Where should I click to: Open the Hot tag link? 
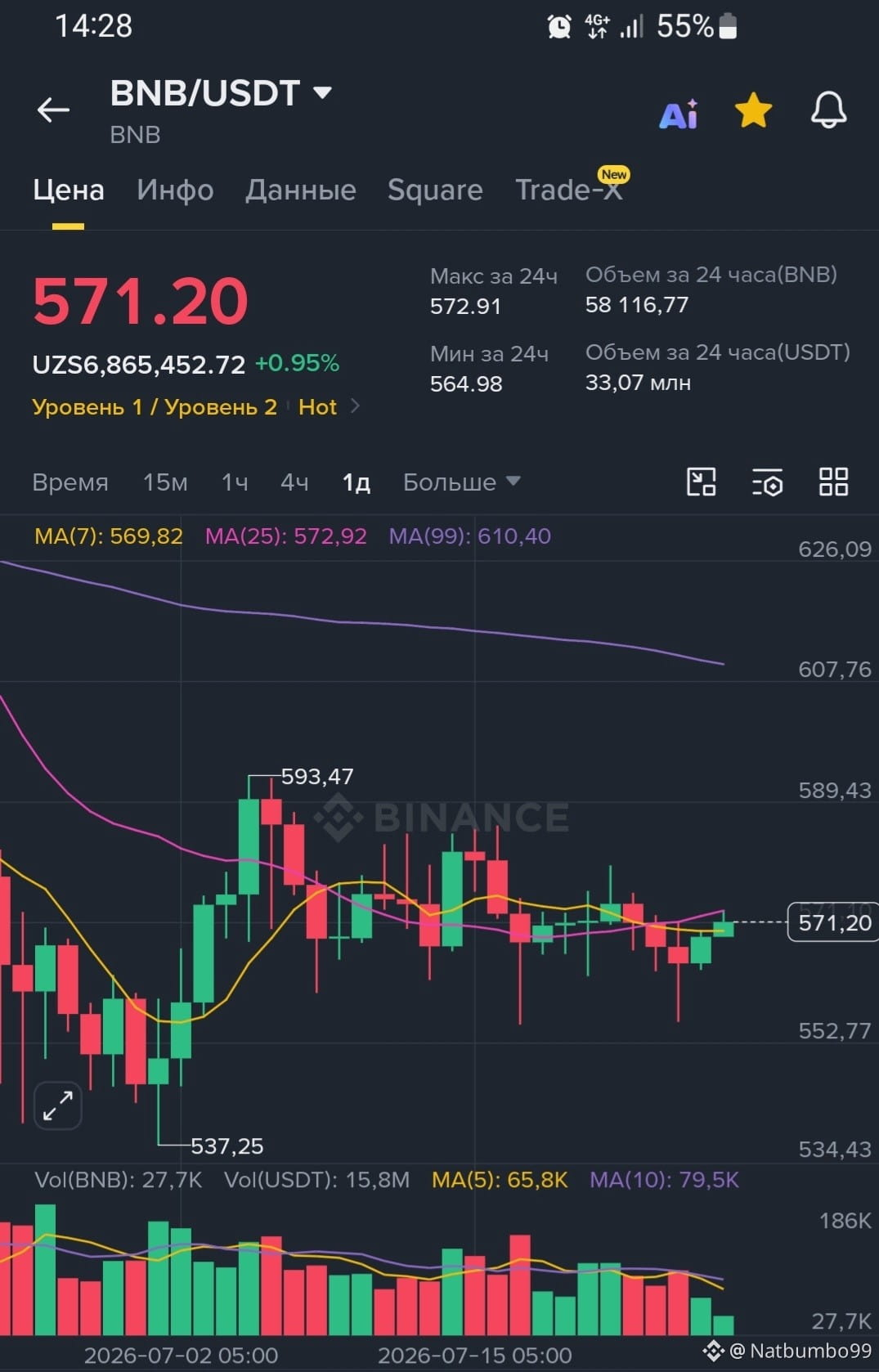[317, 406]
